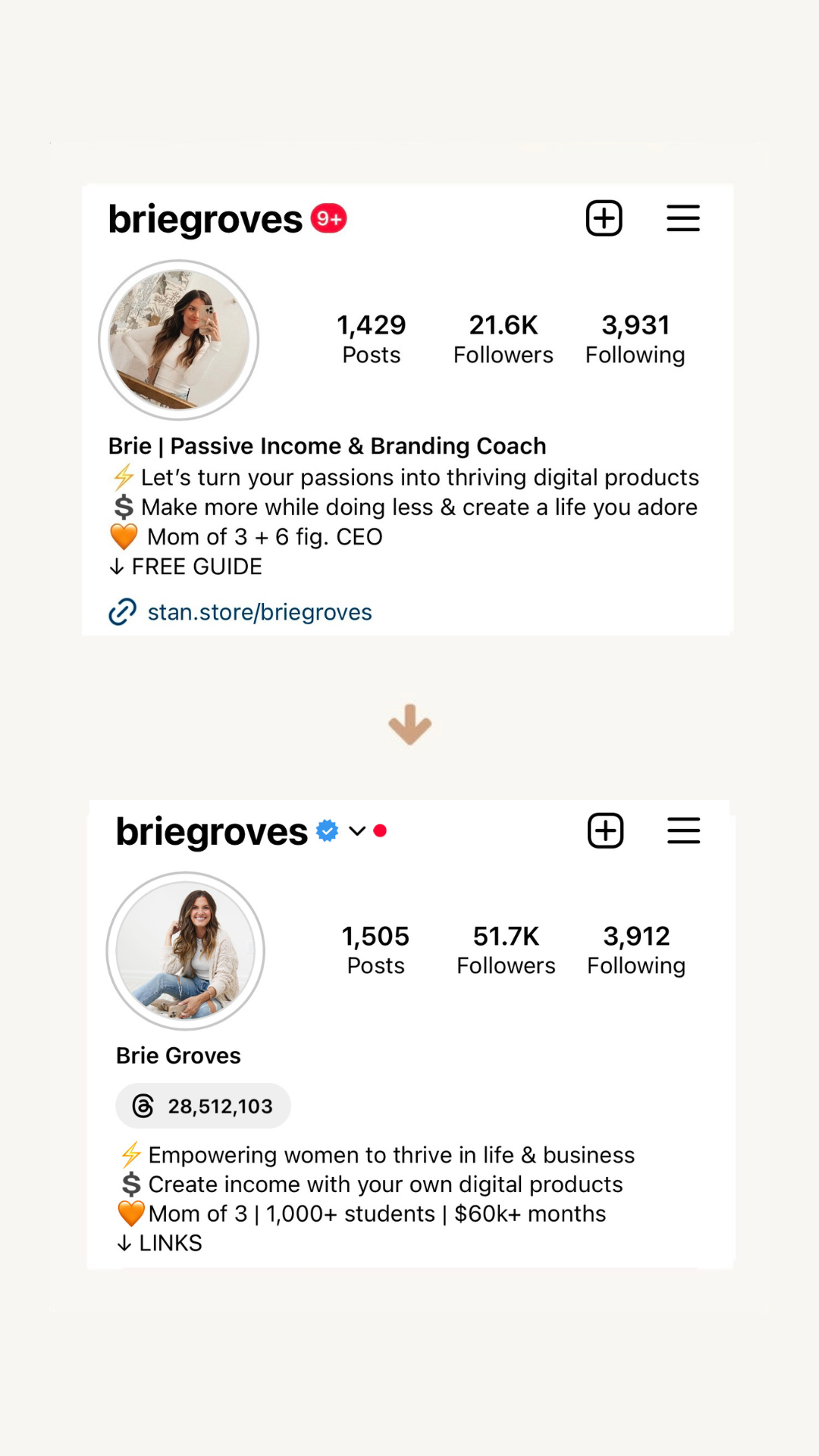Open the hamburger menu in bottom profile
The image size is (819, 1456).
click(683, 830)
